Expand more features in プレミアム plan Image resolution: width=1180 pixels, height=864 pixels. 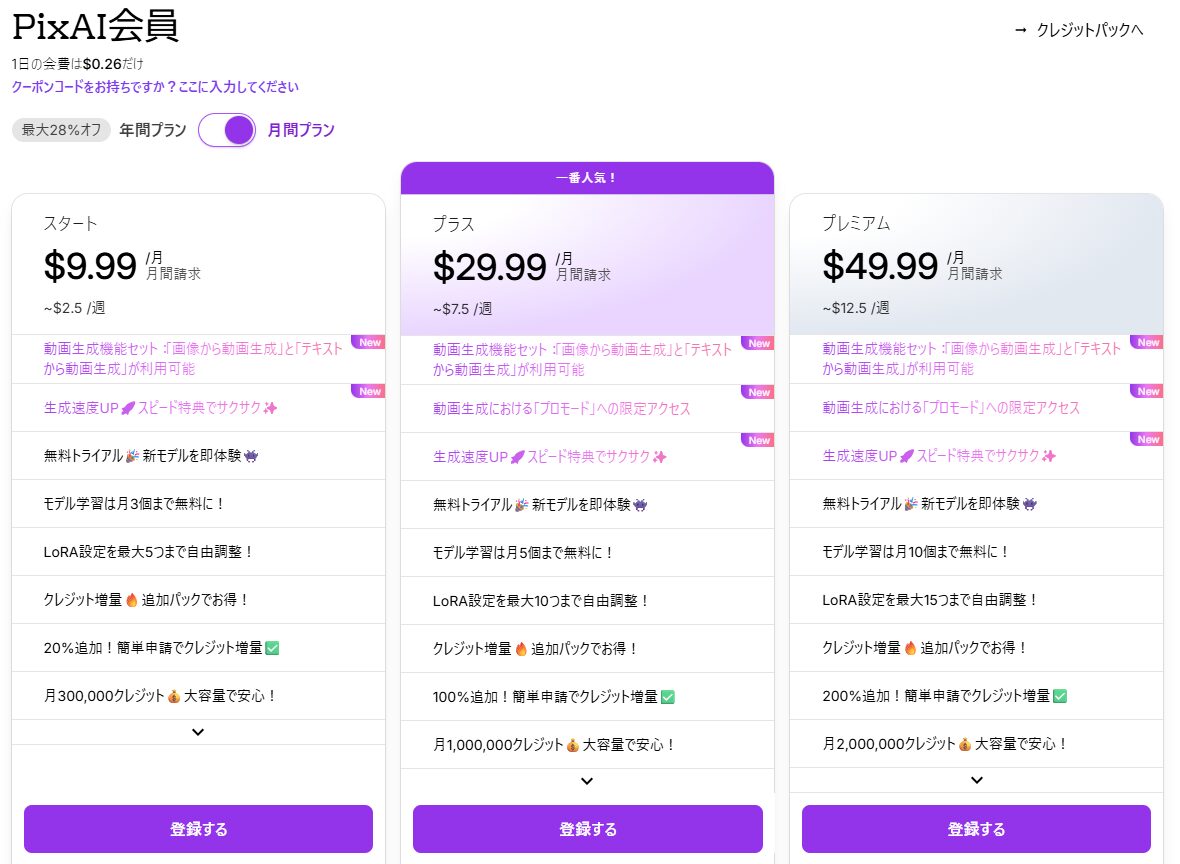[x=977, y=780]
